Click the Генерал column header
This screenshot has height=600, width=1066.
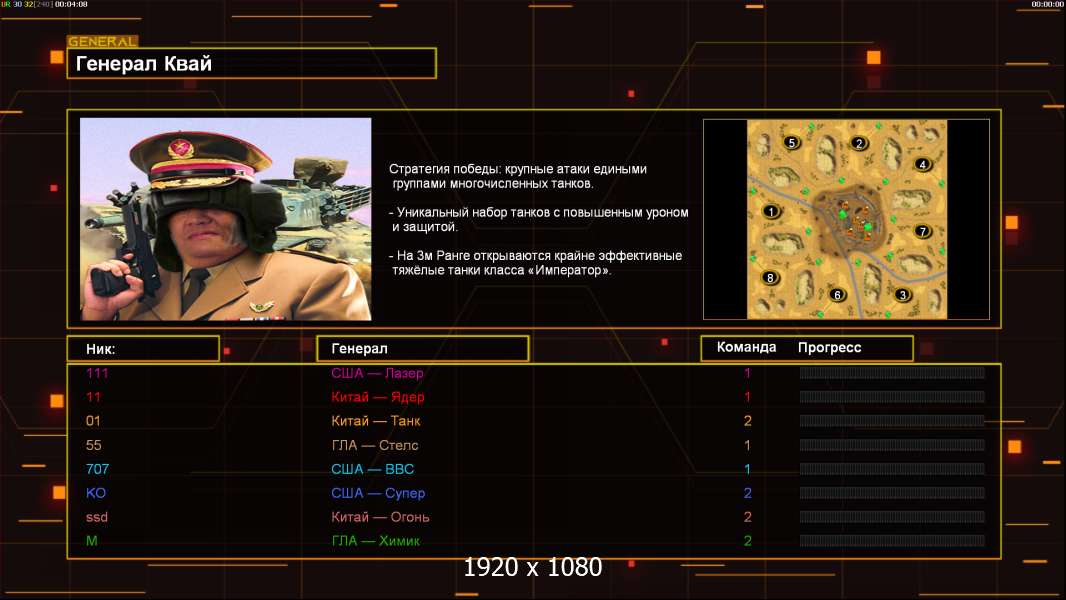tap(423, 349)
